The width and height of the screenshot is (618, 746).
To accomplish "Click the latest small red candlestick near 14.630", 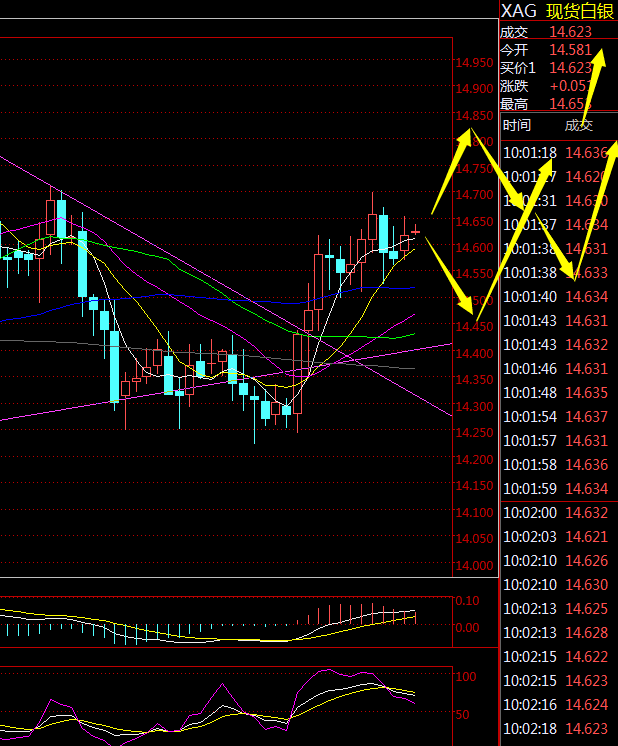I will (415, 231).
